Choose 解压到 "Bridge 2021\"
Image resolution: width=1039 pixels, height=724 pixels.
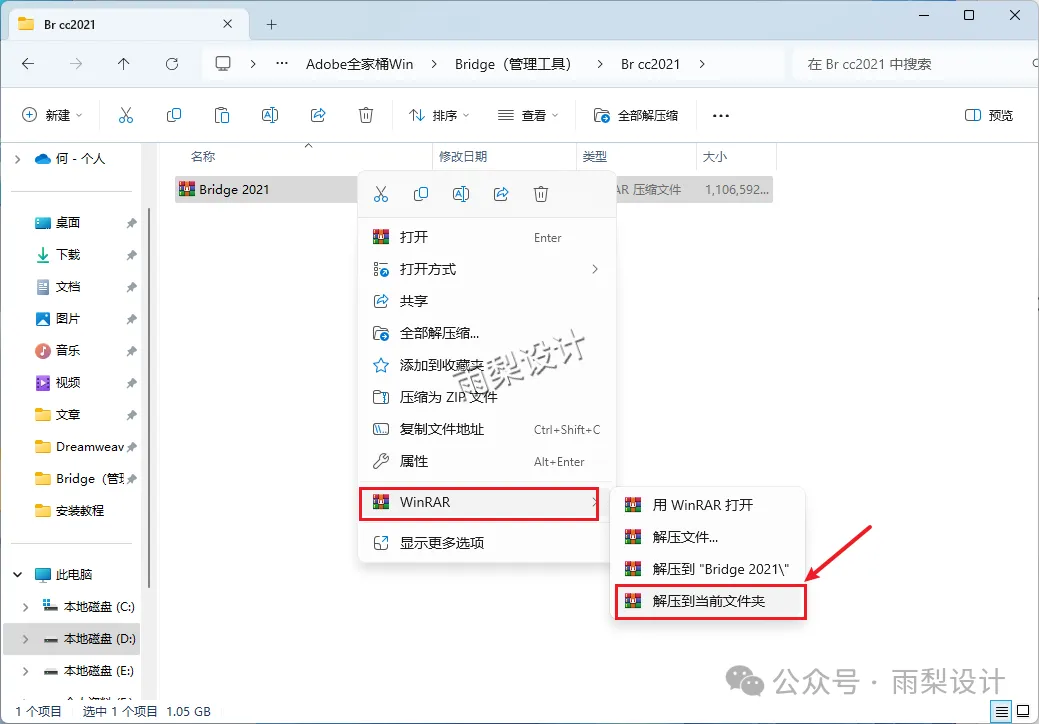(x=707, y=569)
